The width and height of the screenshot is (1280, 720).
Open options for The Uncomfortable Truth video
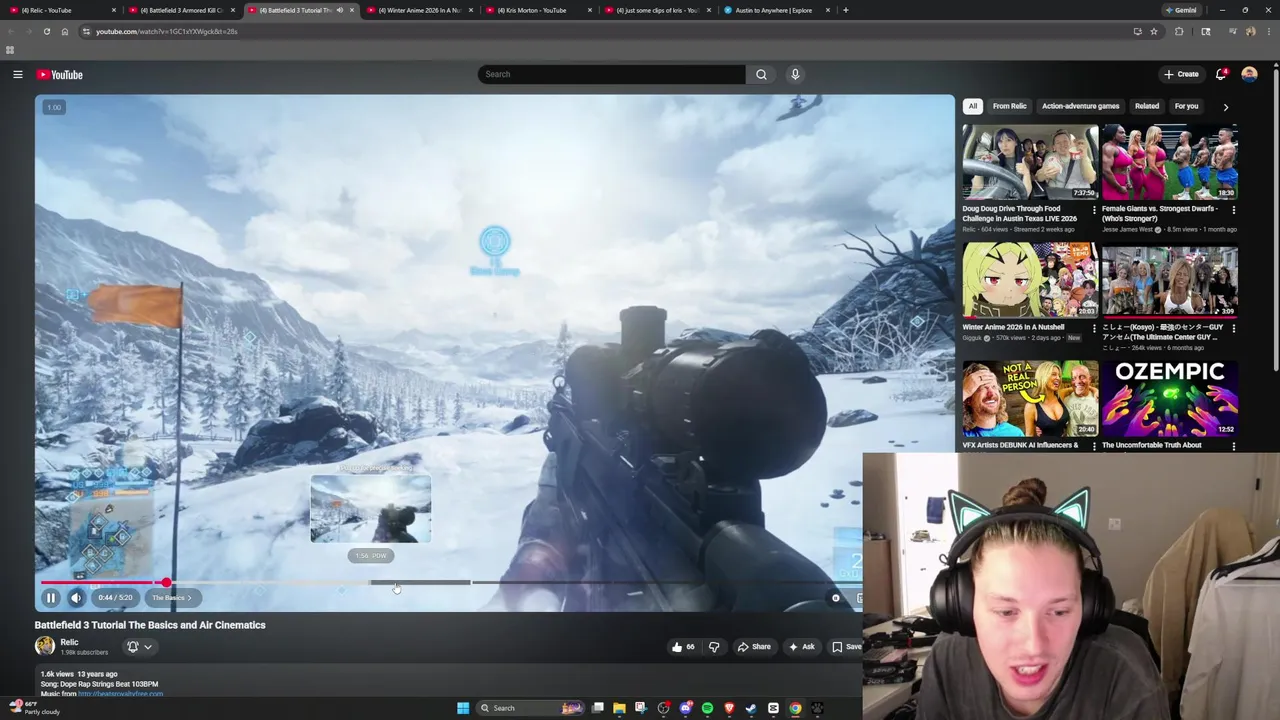point(1233,446)
